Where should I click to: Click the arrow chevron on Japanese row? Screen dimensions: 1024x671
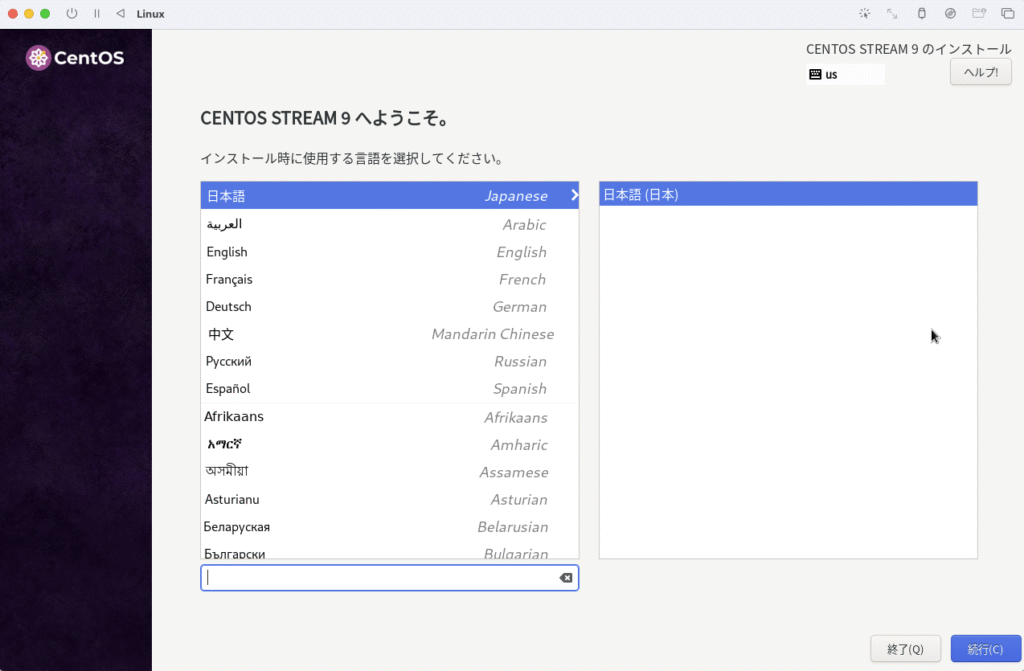click(574, 195)
